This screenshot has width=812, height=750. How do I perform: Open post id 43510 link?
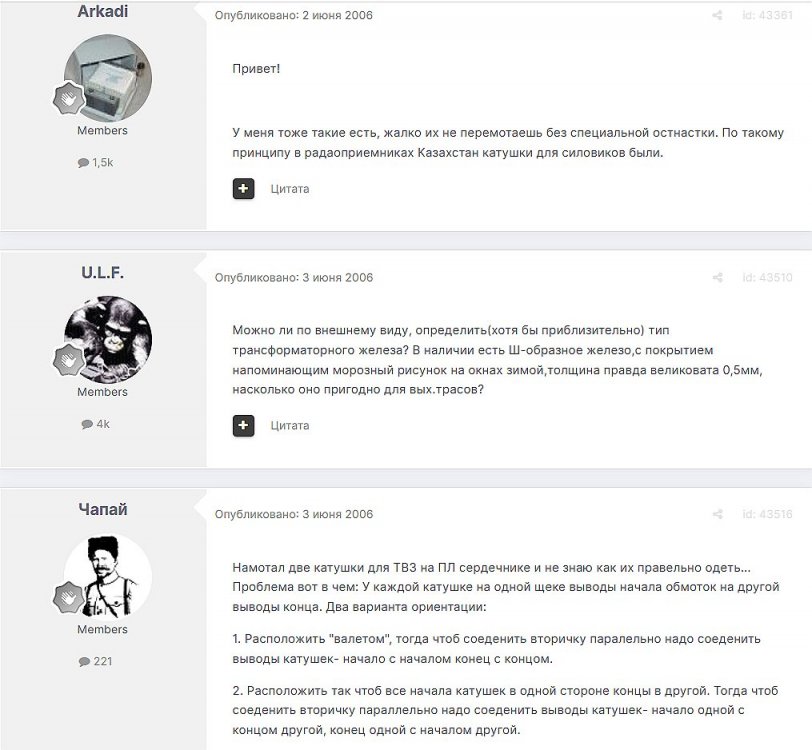point(767,278)
